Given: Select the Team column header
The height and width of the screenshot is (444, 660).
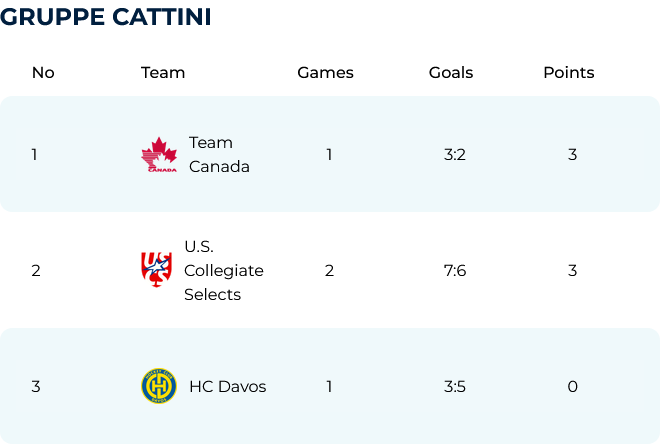Looking at the screenshot, I should click(163, 72).
